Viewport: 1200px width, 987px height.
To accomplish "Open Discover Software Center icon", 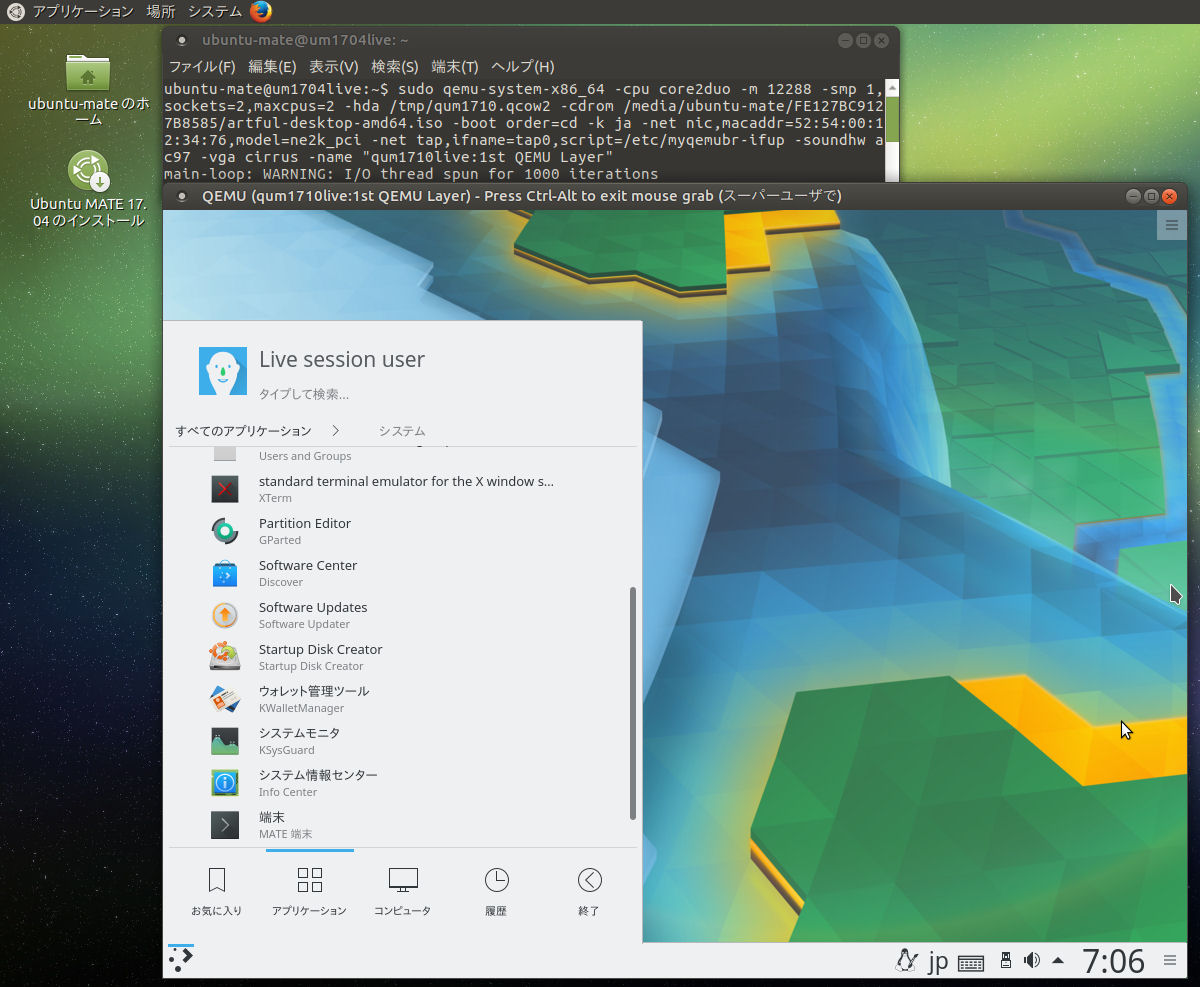I will pos(225,573).
